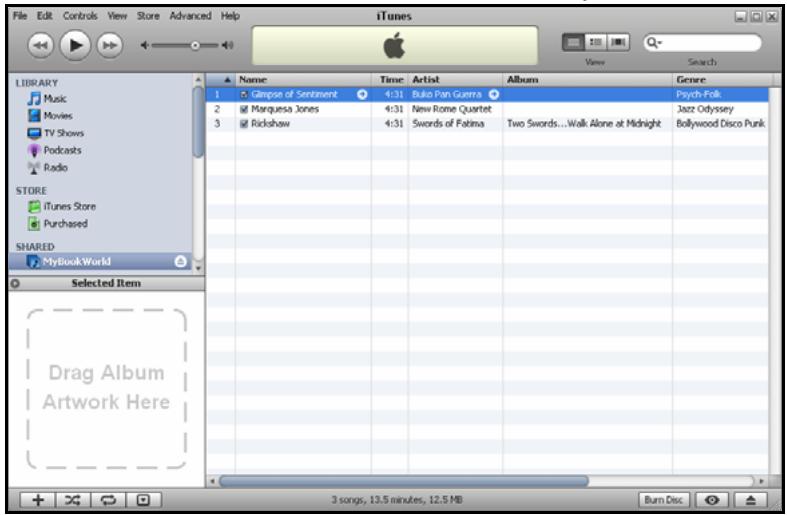Image resolution: width=787 pixels, height=515 pixels.
Task: Create a new playlist with plus button
Action: [x=38, y=500]
